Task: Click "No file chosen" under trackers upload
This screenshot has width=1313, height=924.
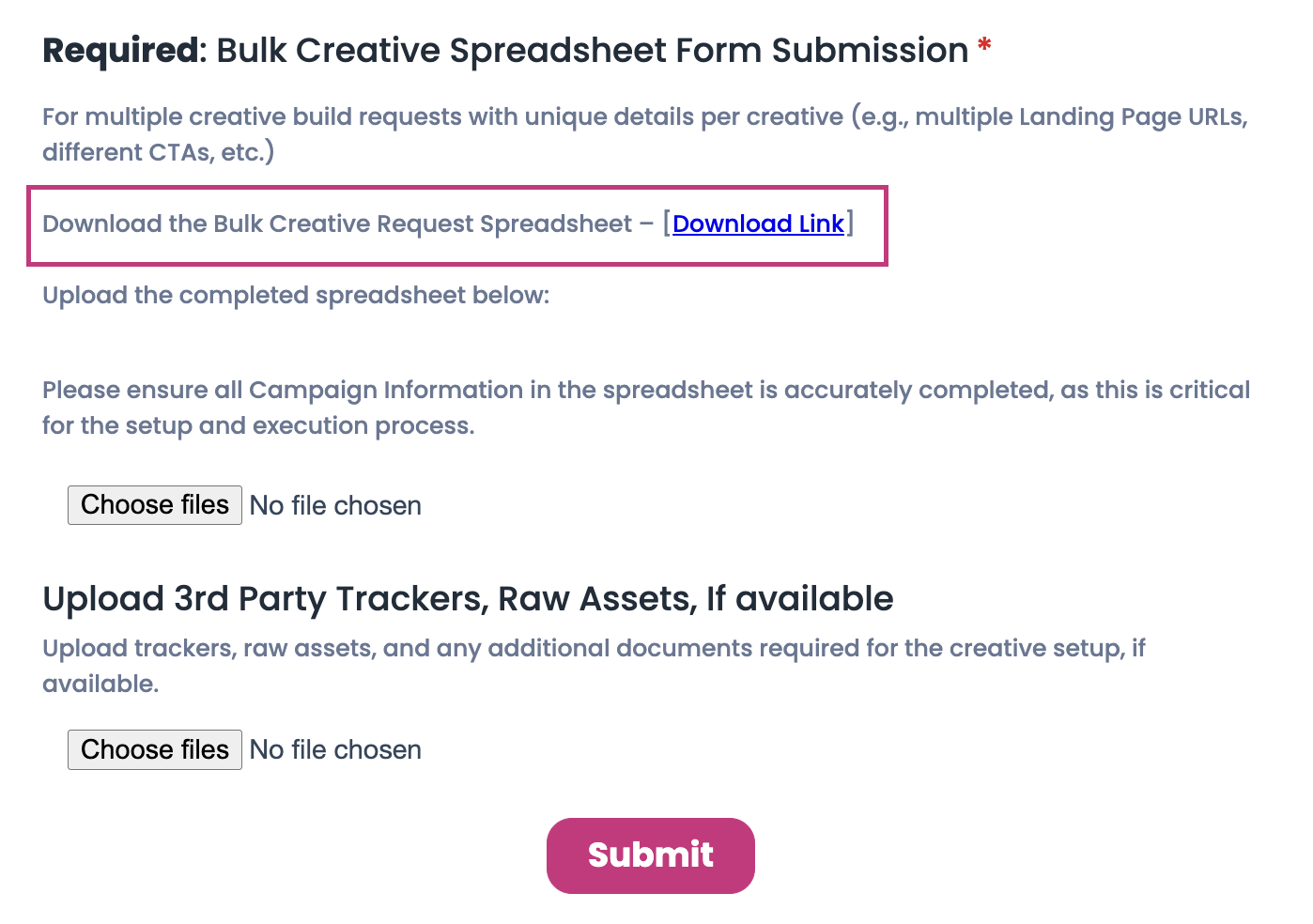Action: (x=335, y=750)
